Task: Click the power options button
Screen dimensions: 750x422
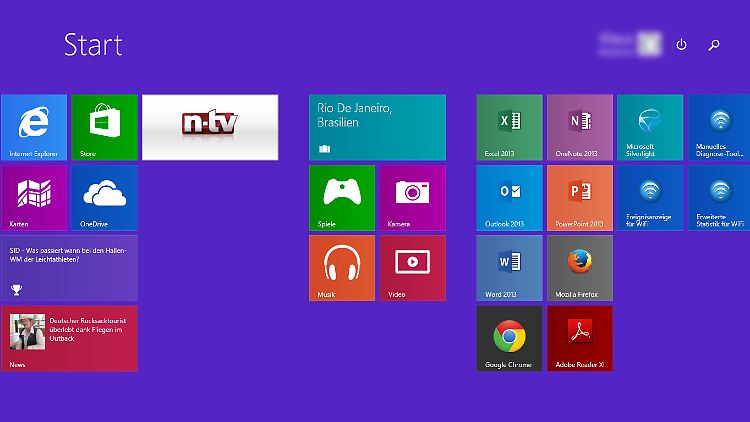Action: (681, 44)
